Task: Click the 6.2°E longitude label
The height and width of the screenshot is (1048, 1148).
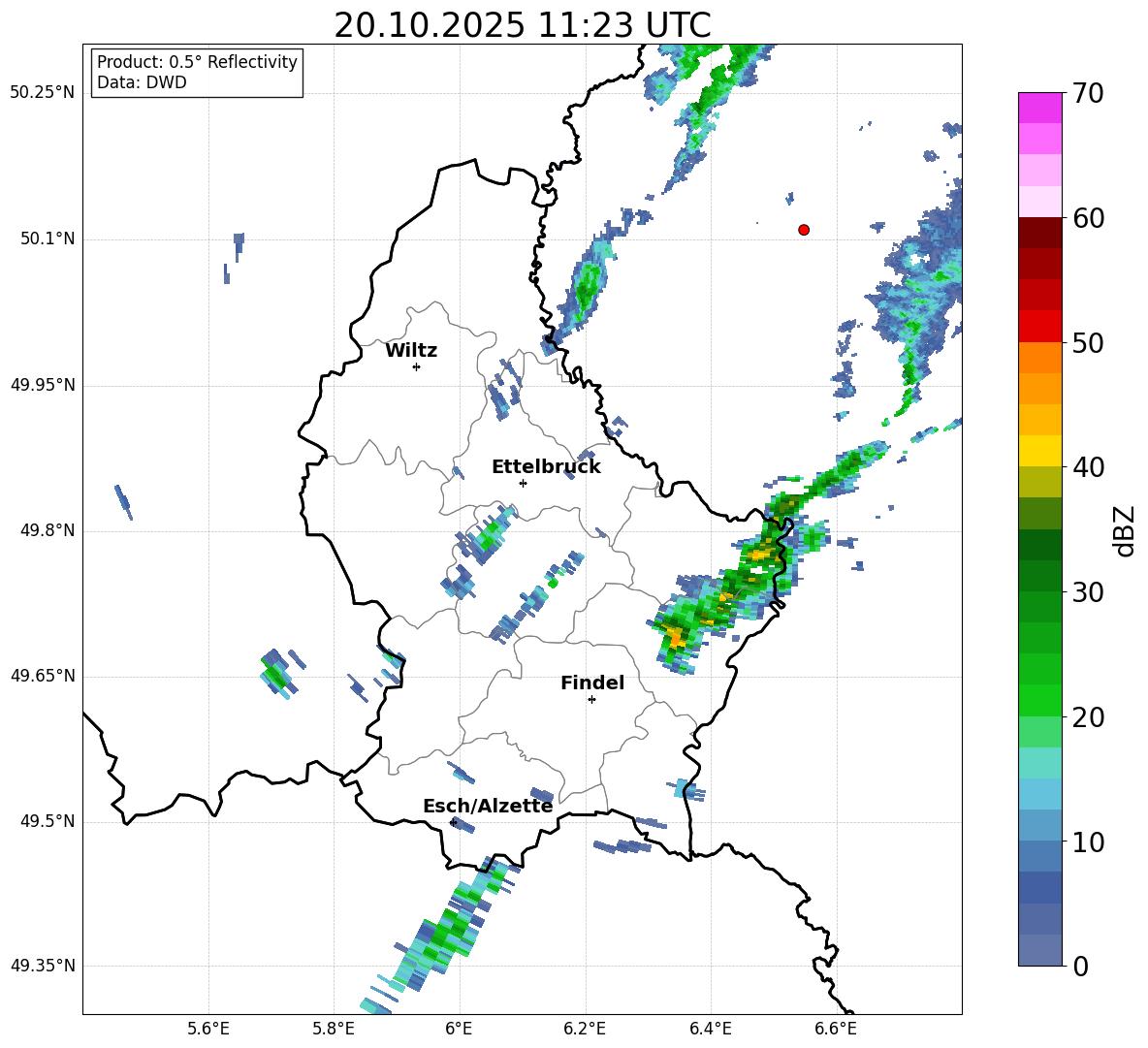Action: (x=585, y=1030)
